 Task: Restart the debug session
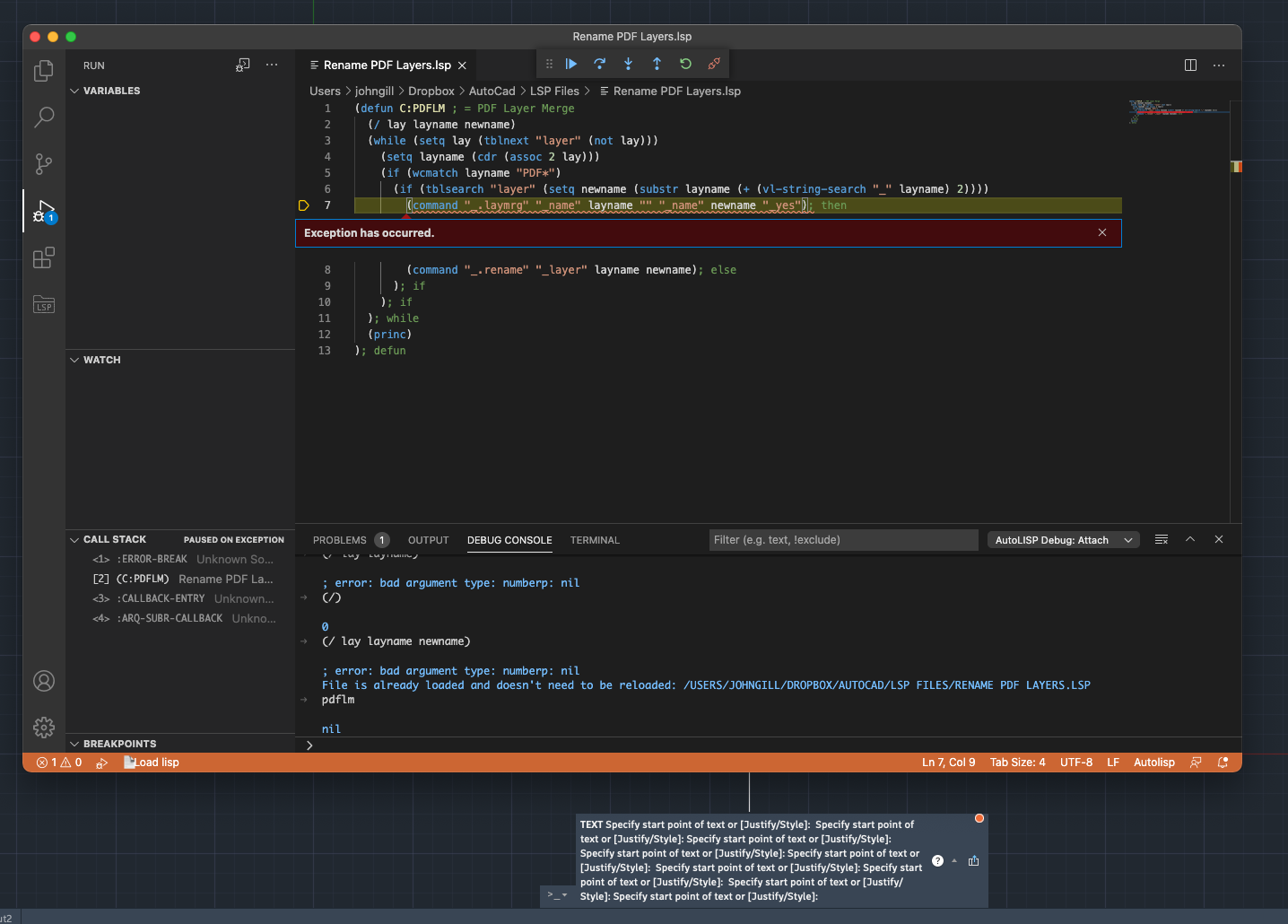685,64
